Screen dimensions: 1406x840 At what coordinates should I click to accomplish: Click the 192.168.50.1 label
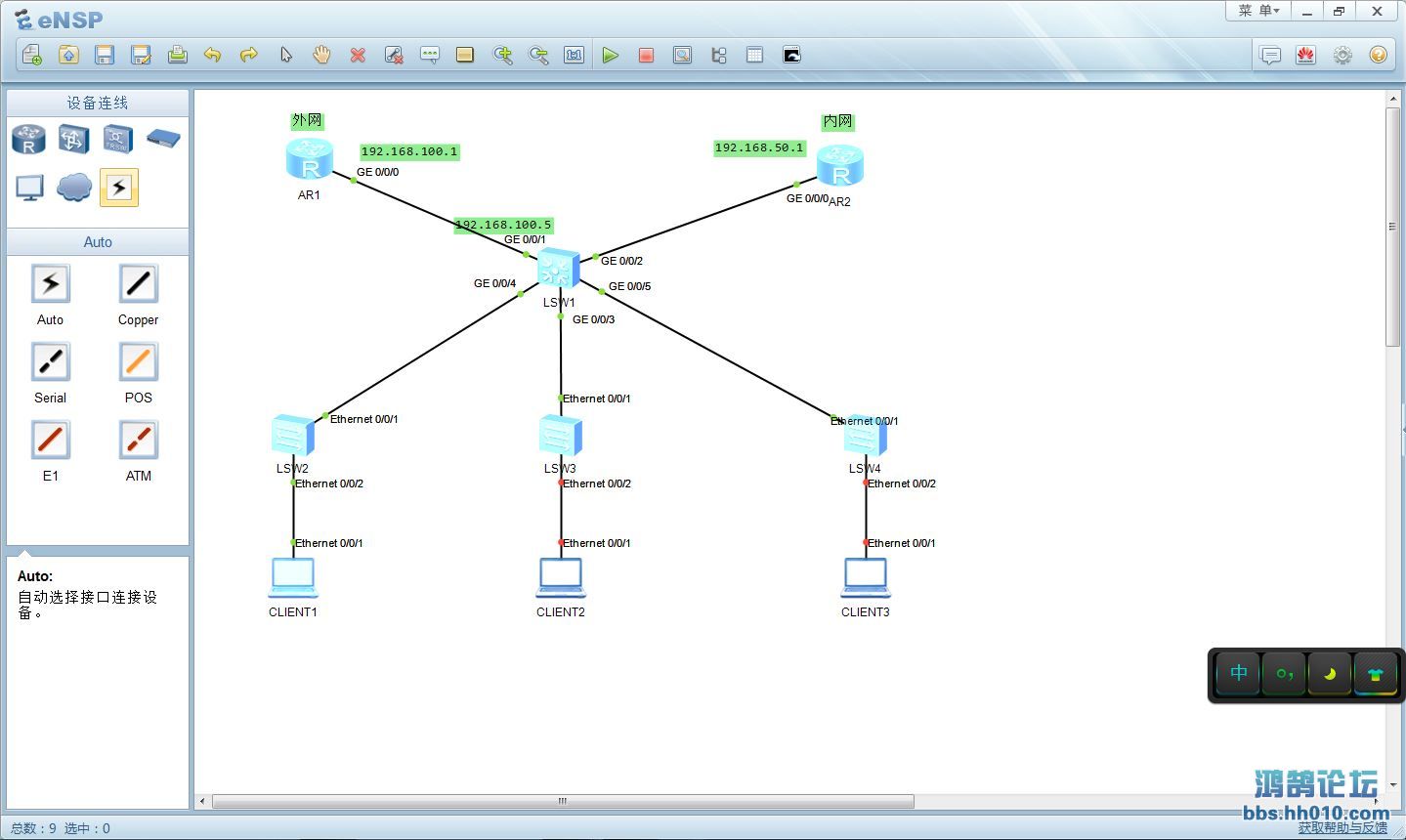(759, 147)
